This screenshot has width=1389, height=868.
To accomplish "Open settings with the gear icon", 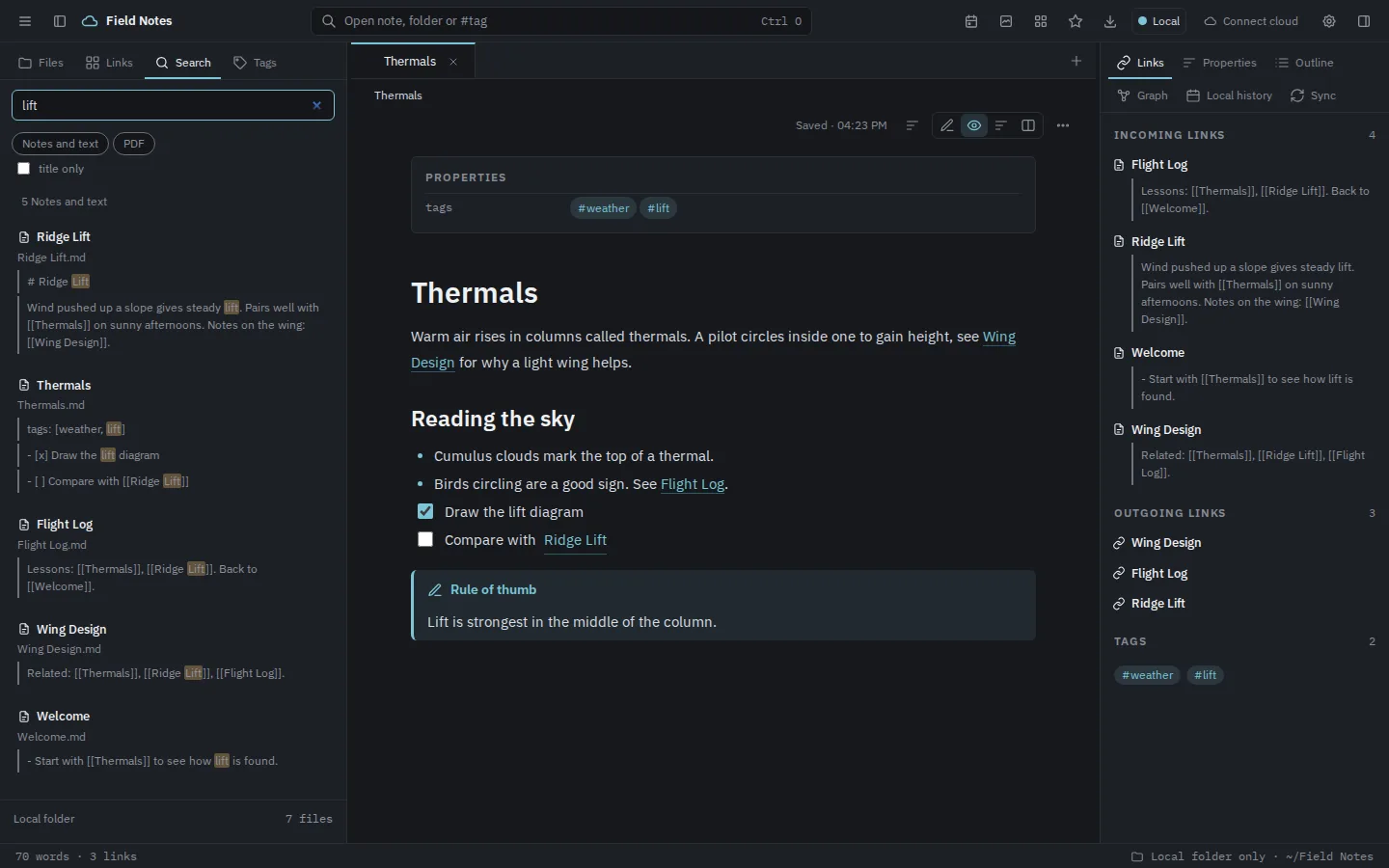I will pyautogui.click(x=1329, y=21).
